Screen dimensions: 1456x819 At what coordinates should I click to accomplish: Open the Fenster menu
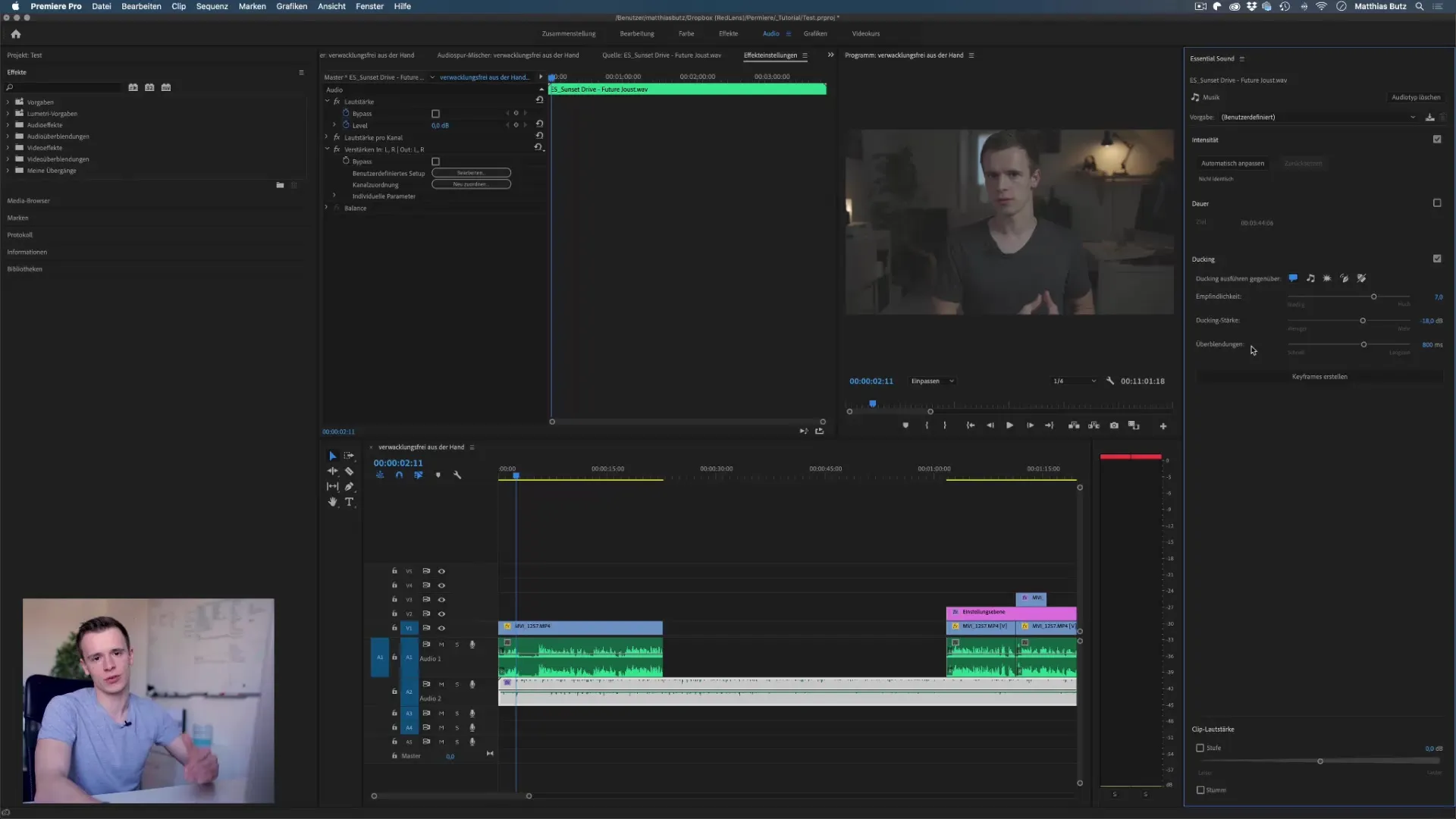[x=370, y=6]
